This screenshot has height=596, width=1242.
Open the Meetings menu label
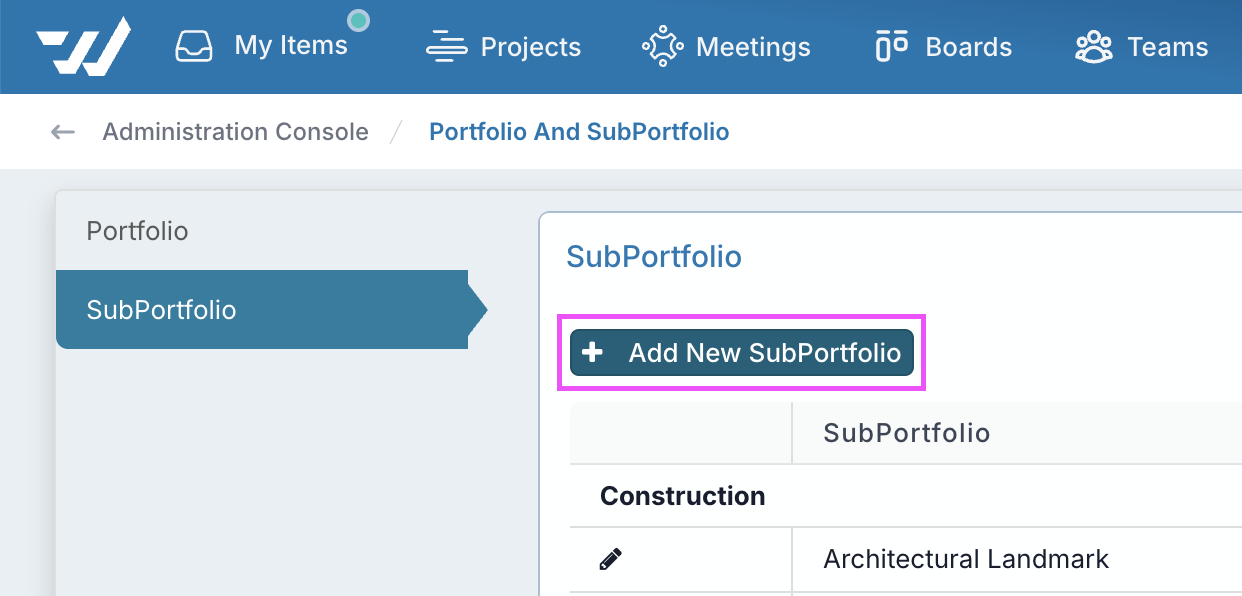[753, 47]
